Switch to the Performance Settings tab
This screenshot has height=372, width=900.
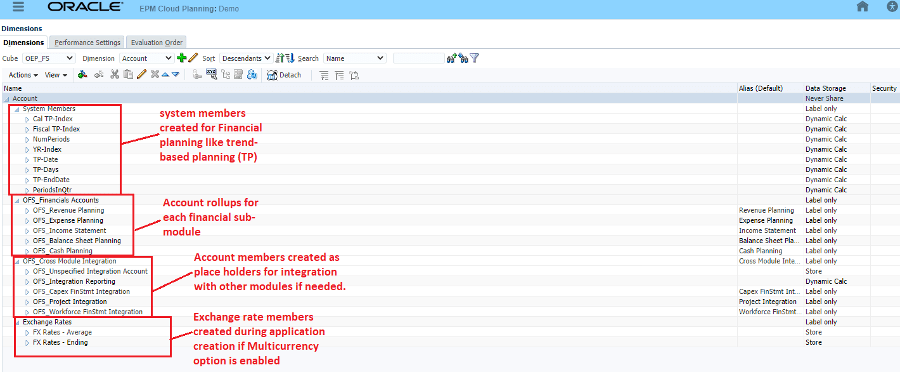tap(87, 42)
